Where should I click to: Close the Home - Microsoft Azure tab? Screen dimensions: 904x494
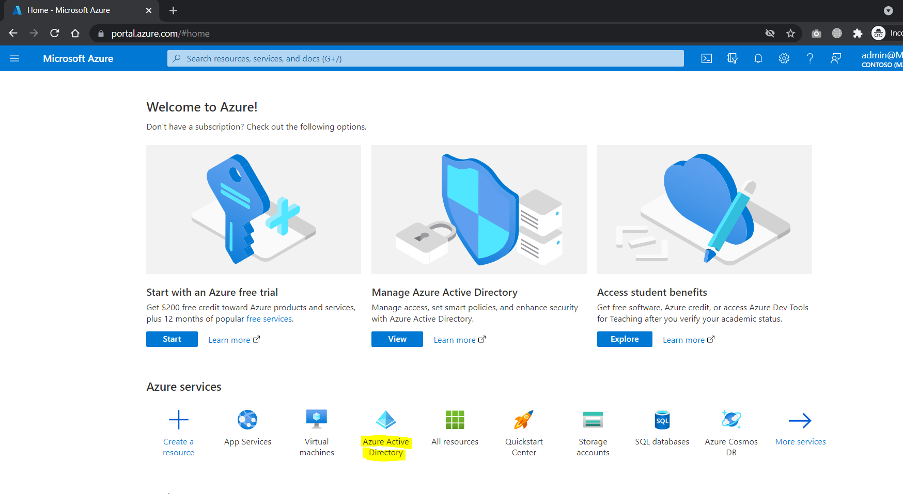click(x=148, y=10)
